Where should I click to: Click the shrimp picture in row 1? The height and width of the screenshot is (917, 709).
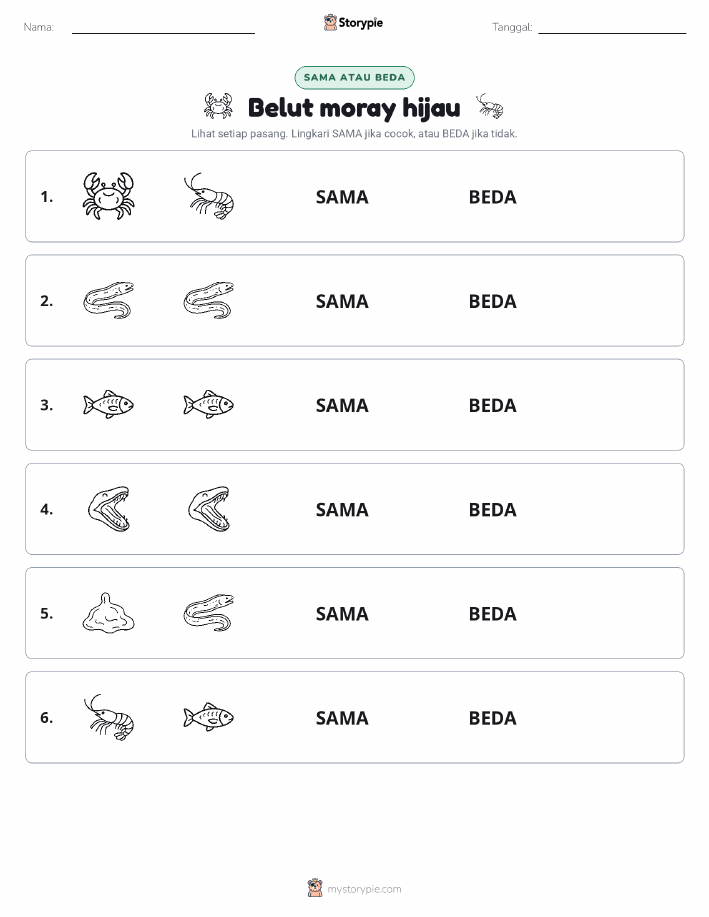[x=209, y=196]
